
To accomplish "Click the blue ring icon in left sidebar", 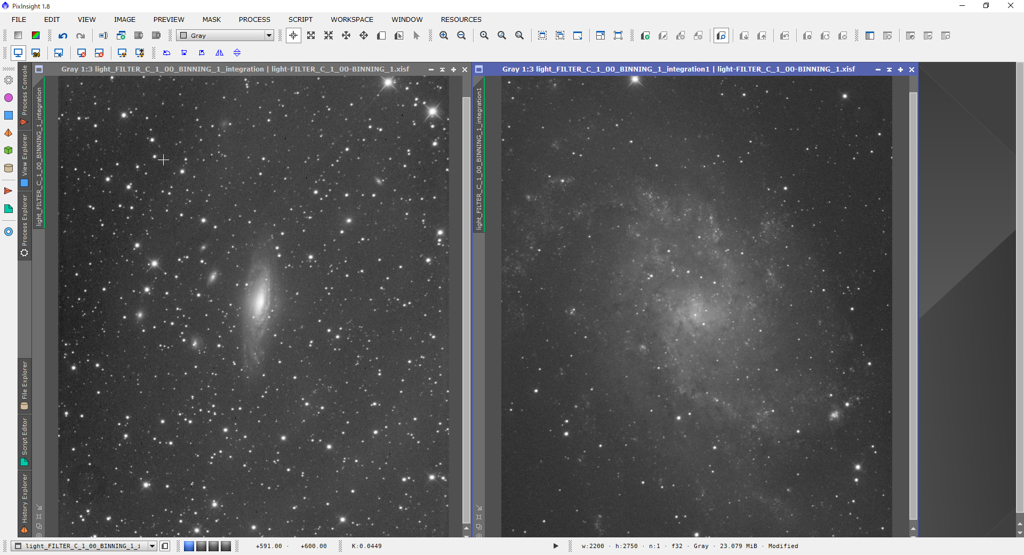I will 8,231.
